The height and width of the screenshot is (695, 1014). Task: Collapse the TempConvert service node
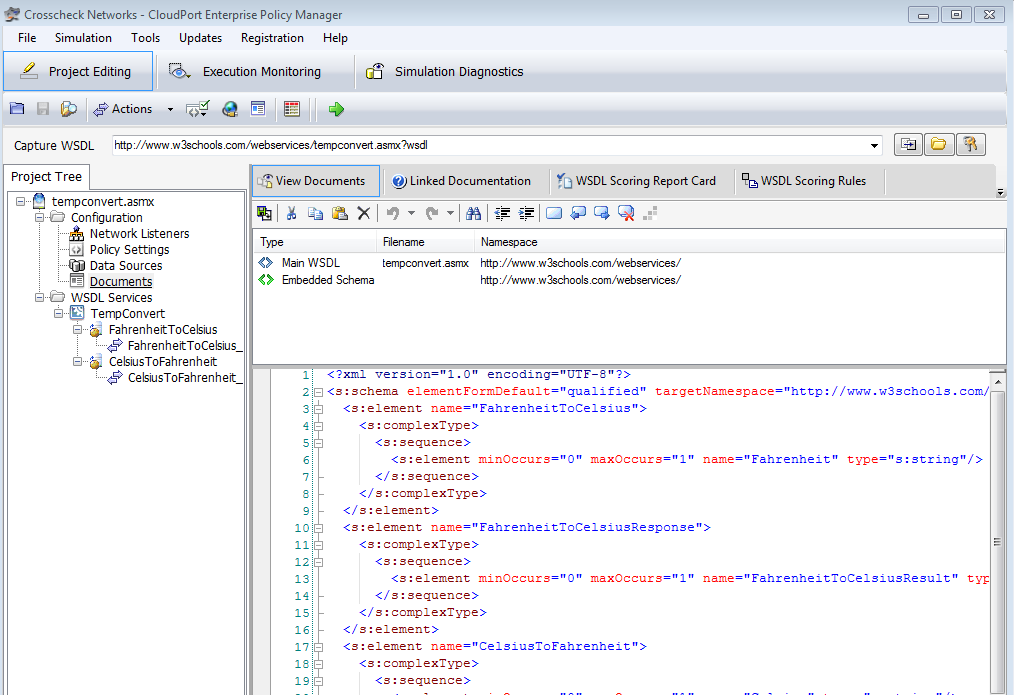[59, 314]
